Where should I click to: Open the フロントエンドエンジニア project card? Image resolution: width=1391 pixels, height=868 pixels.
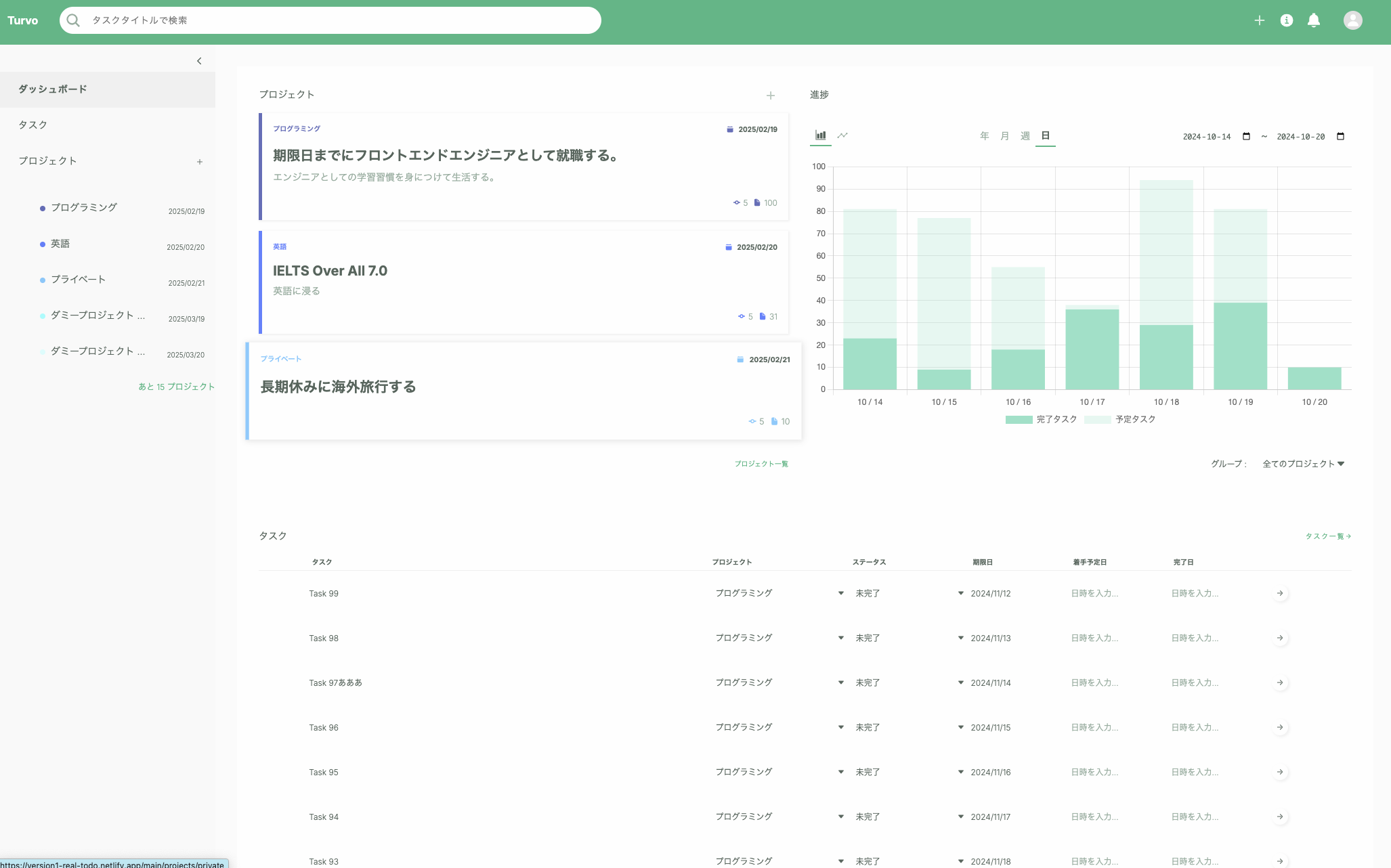click(x=524, y=167)
